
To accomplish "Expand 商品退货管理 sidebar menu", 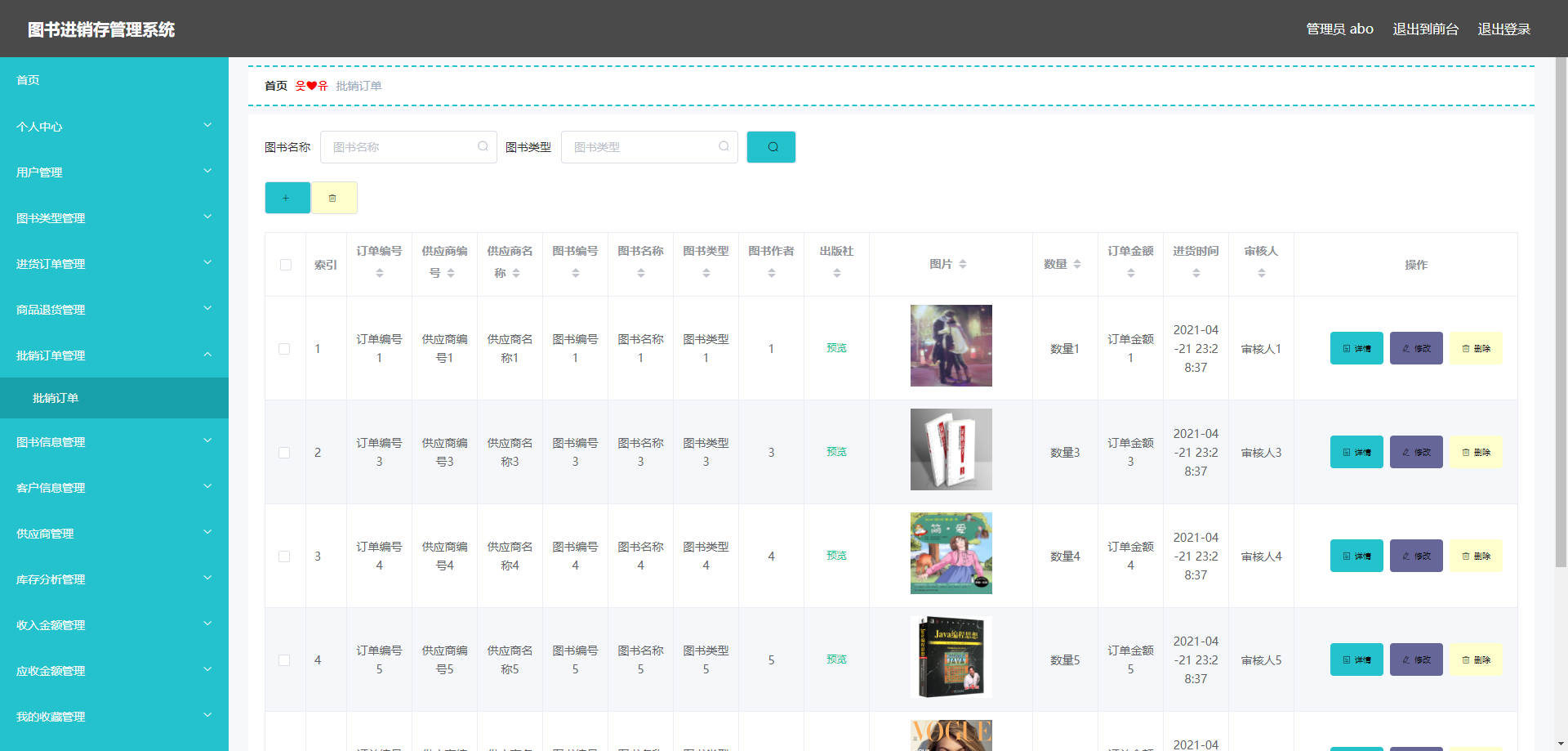I will coord(114,309).
